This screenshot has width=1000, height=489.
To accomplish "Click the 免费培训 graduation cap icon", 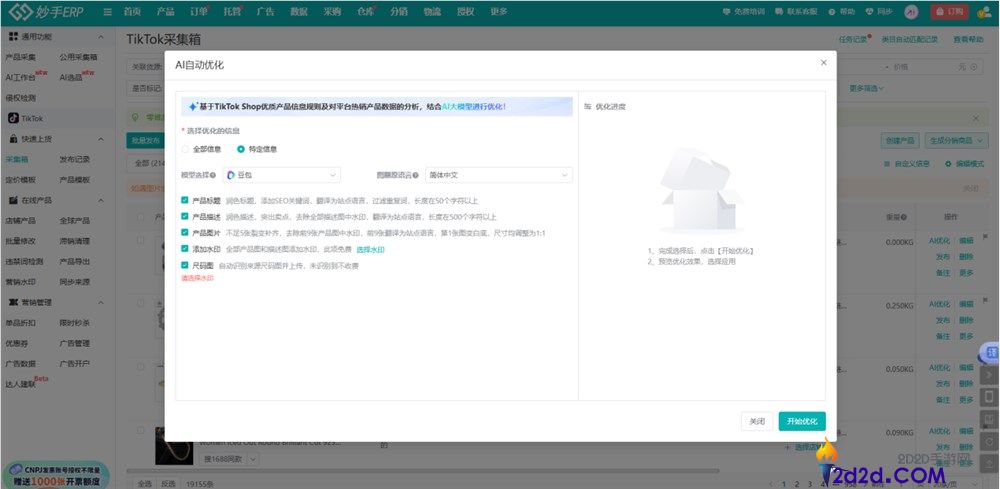I will click(x=728, y=11).
